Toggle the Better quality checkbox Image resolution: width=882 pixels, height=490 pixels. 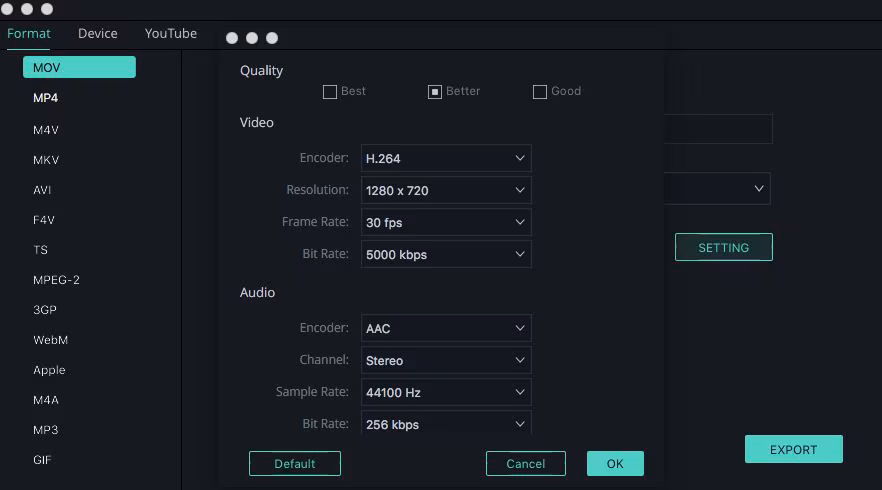coord(435,92)
